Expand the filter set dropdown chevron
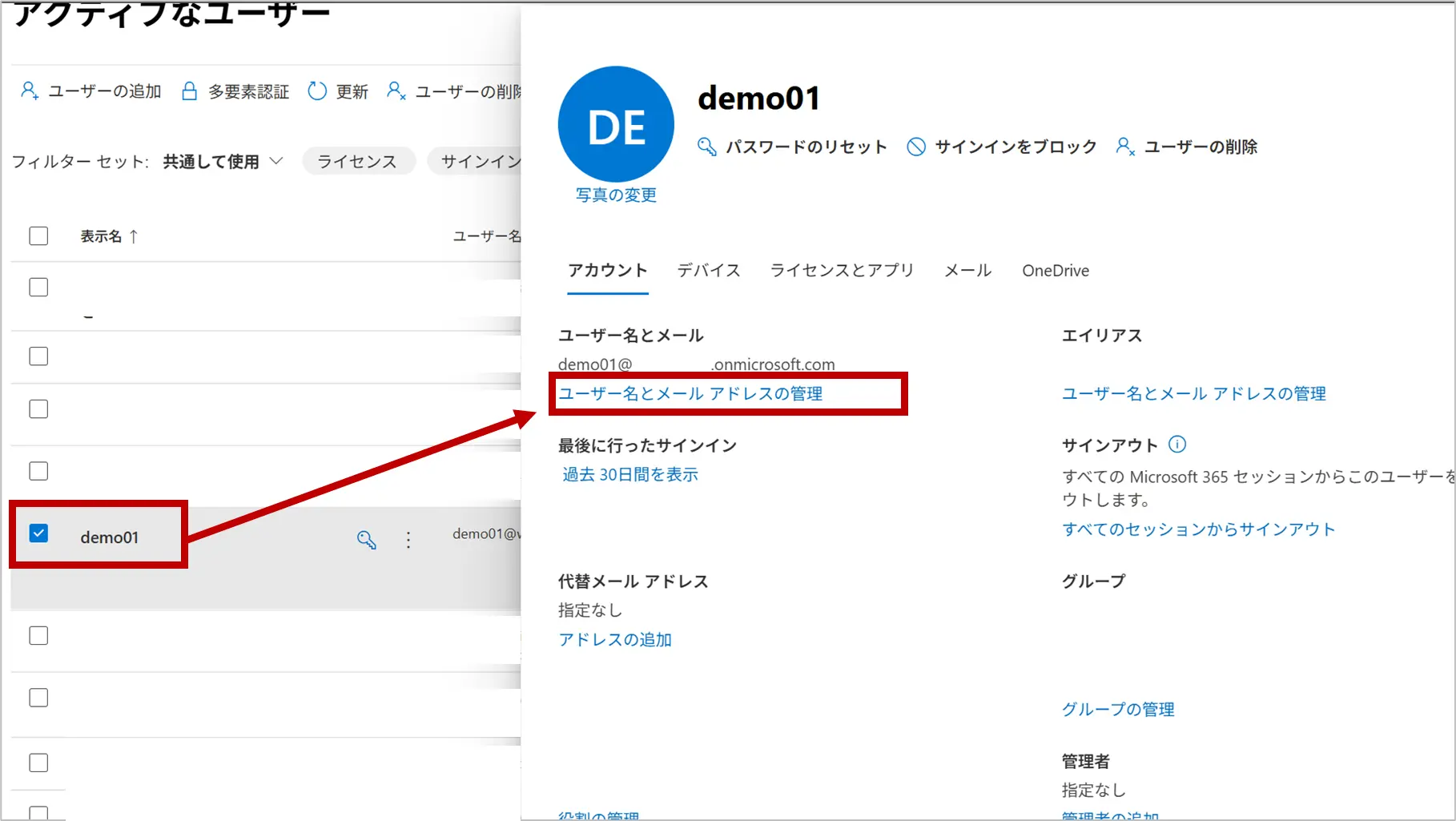The height and width of the screenshot is (821, 1456). (x=276, y=161)
